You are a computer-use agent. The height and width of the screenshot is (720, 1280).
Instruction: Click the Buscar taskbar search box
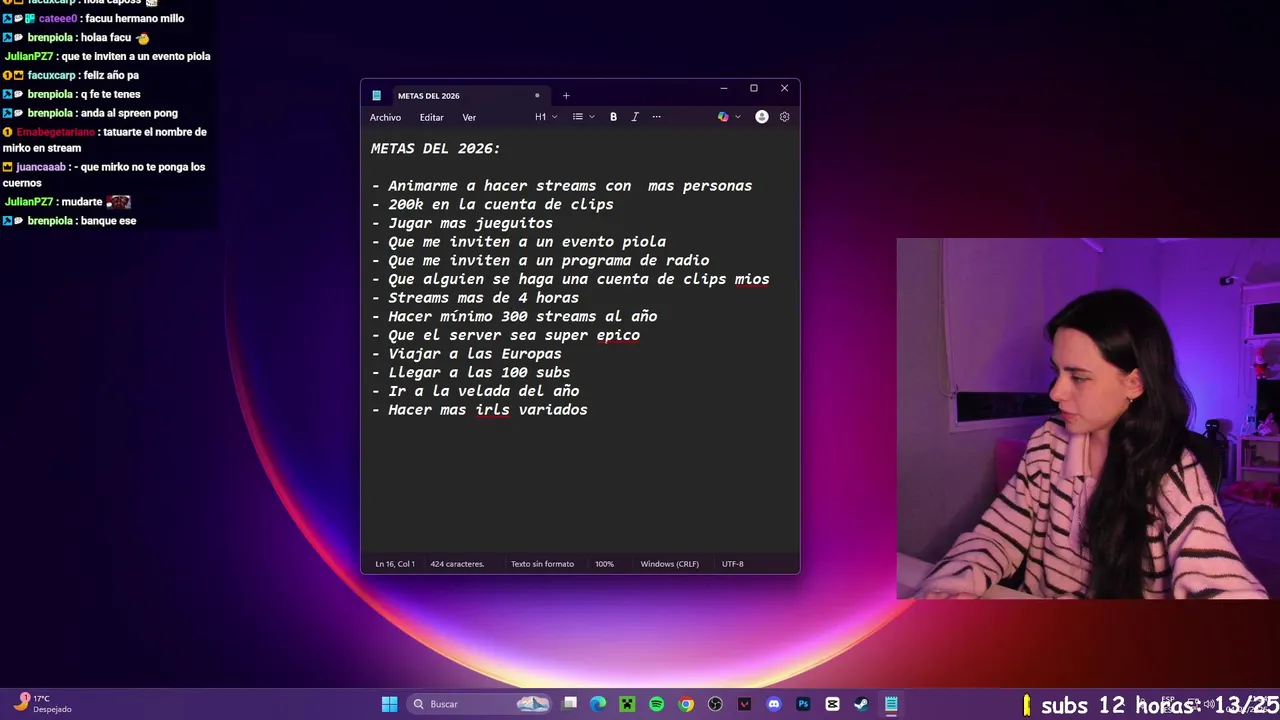point(480,704)
